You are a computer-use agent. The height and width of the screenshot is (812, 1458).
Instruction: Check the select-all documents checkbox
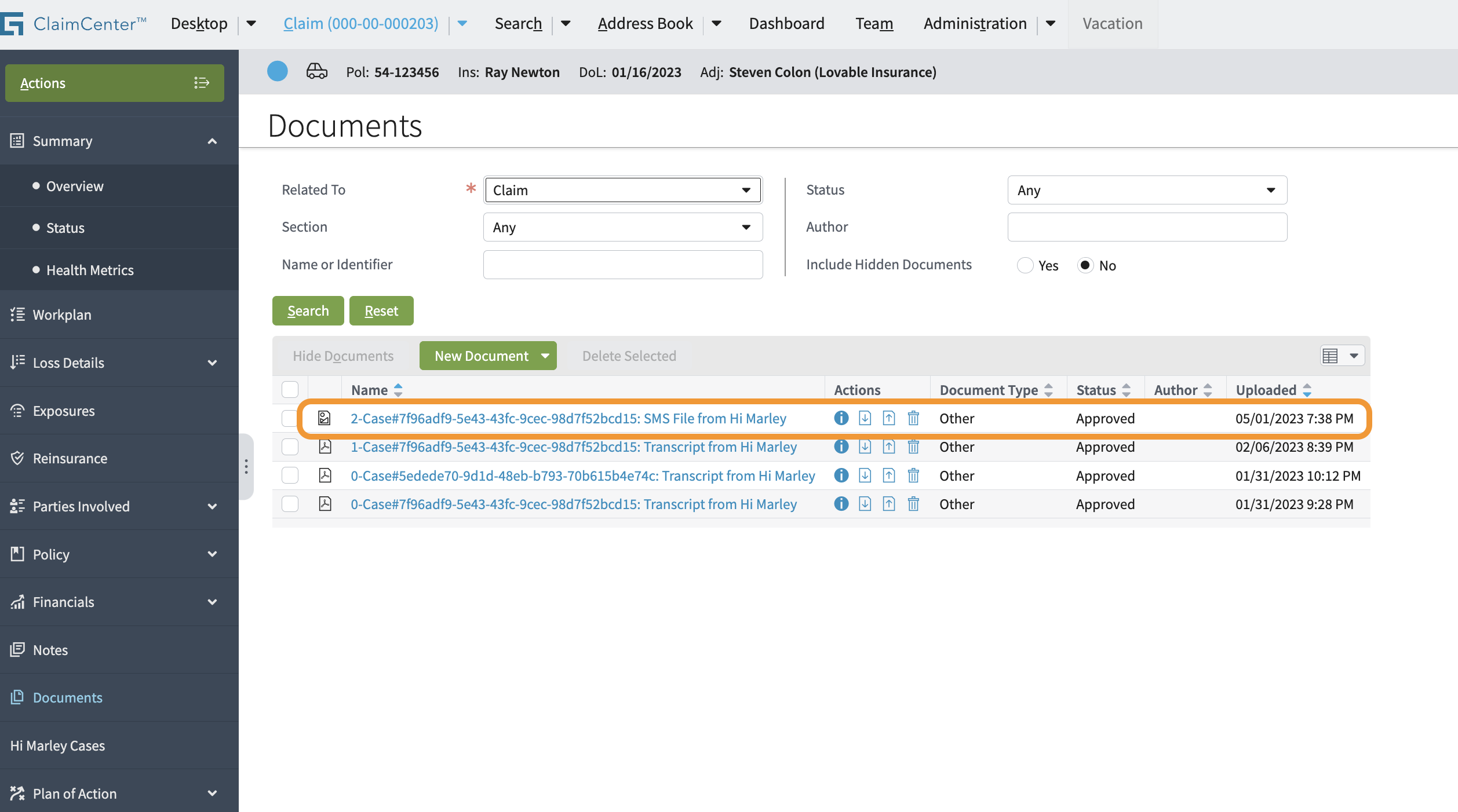[x=290, y=389]
